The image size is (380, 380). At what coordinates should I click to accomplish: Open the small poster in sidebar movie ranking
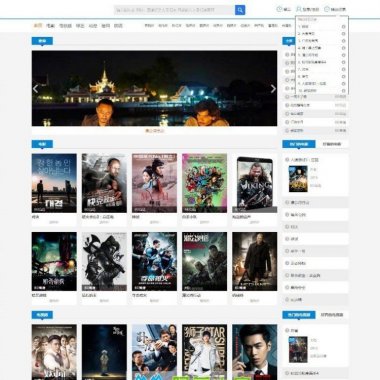[x=298, y=179]
